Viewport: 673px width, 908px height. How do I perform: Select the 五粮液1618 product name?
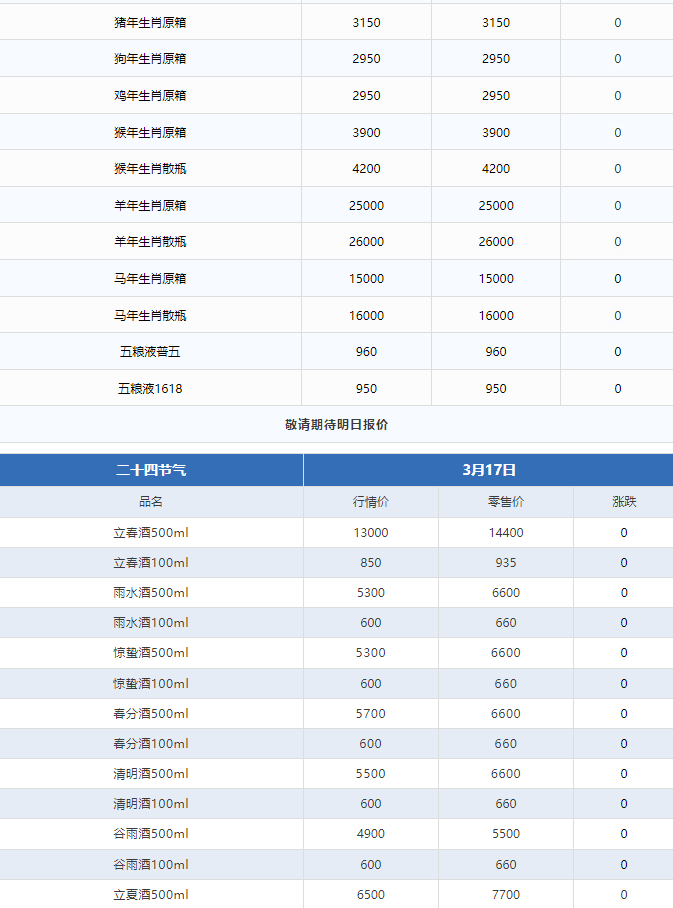(150, 389)
